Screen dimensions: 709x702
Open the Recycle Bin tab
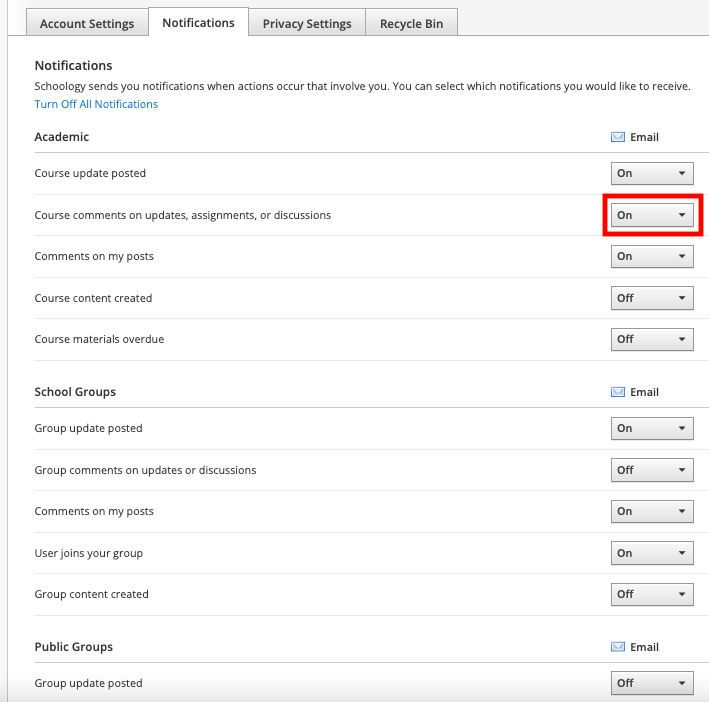point(411,24)
